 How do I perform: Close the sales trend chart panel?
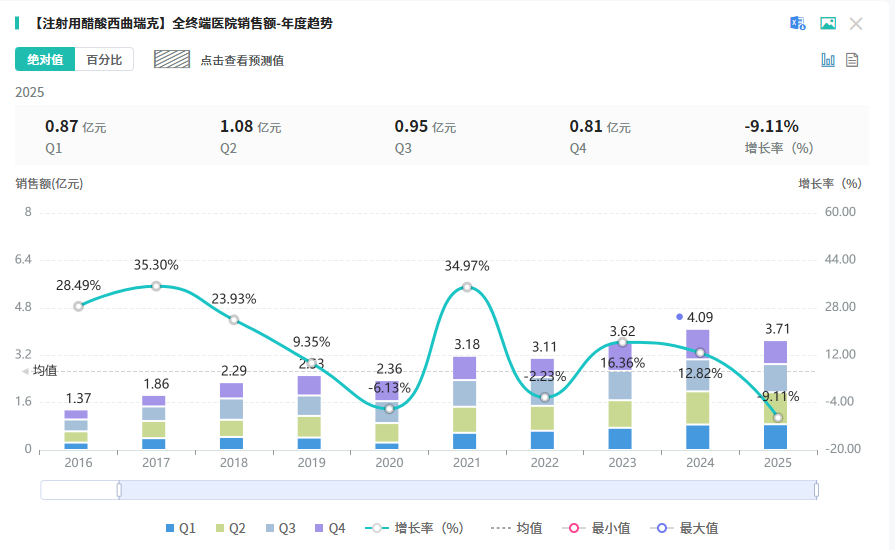click(856, 23)
